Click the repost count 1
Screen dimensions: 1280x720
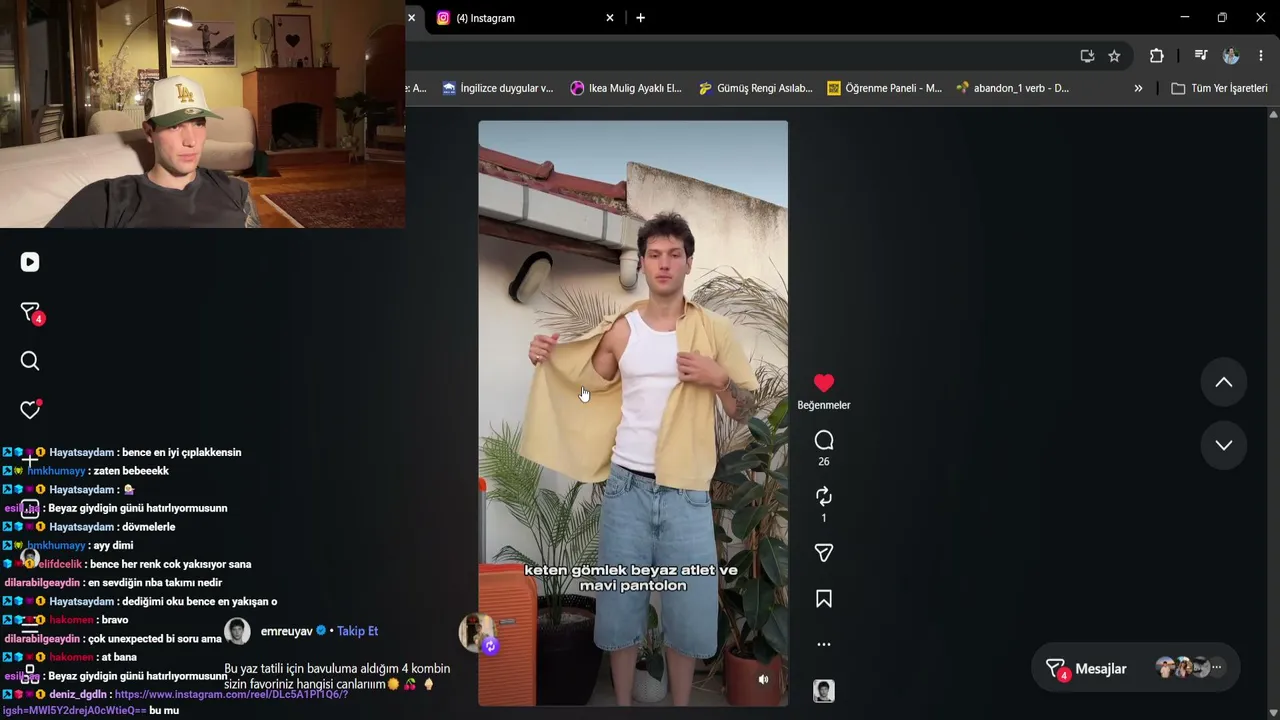[824, 518]
